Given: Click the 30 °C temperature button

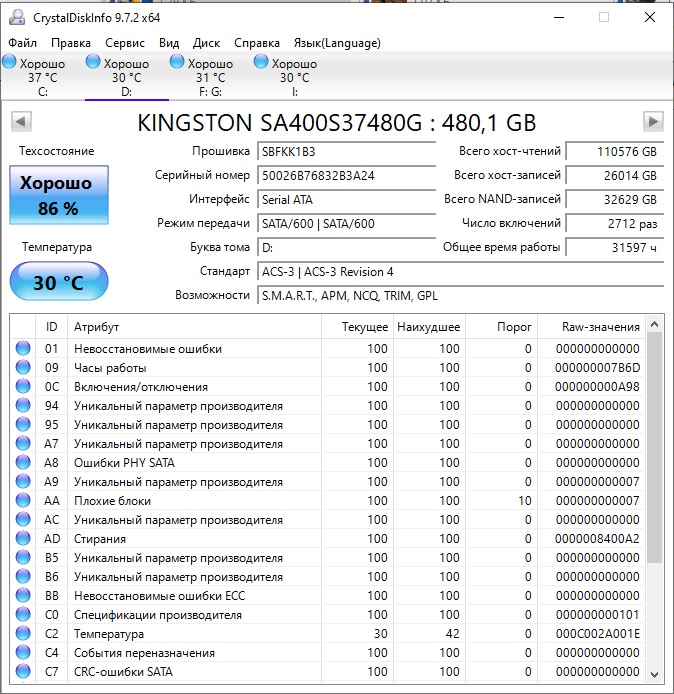Looking at the screenshot, I should (59, 281).
